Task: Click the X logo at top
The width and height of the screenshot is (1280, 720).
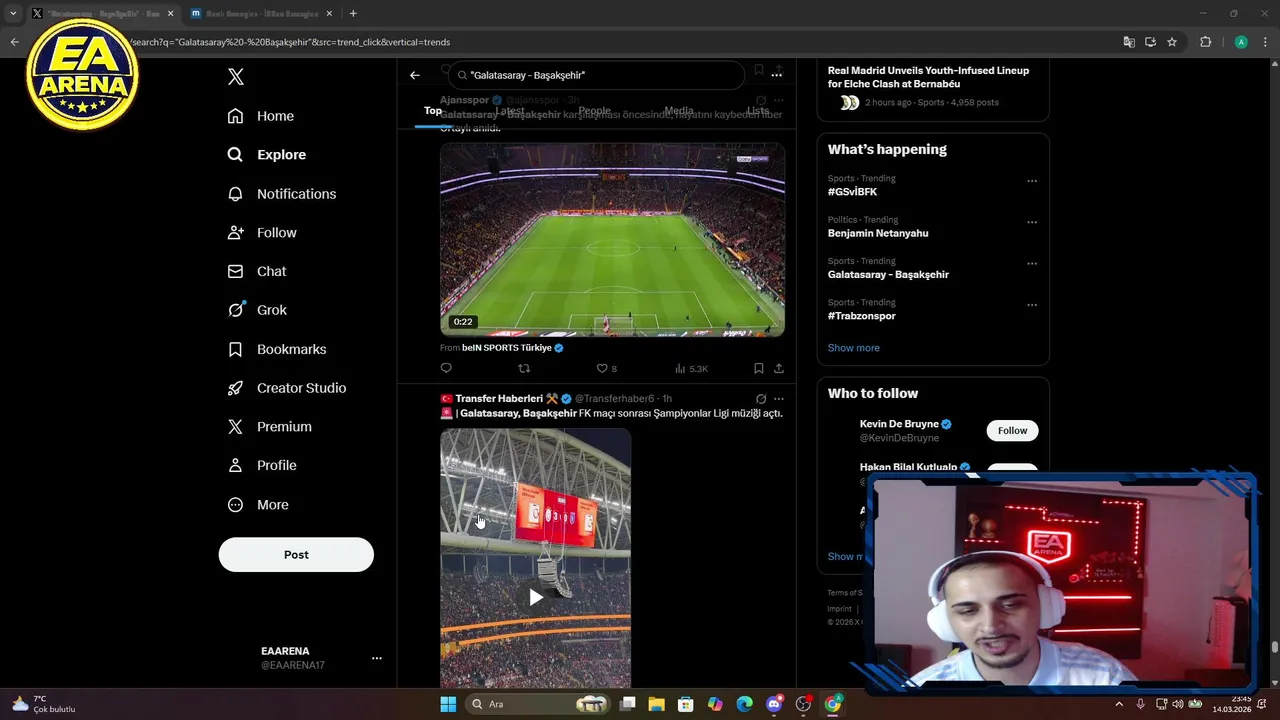Action: pos(235,77)
